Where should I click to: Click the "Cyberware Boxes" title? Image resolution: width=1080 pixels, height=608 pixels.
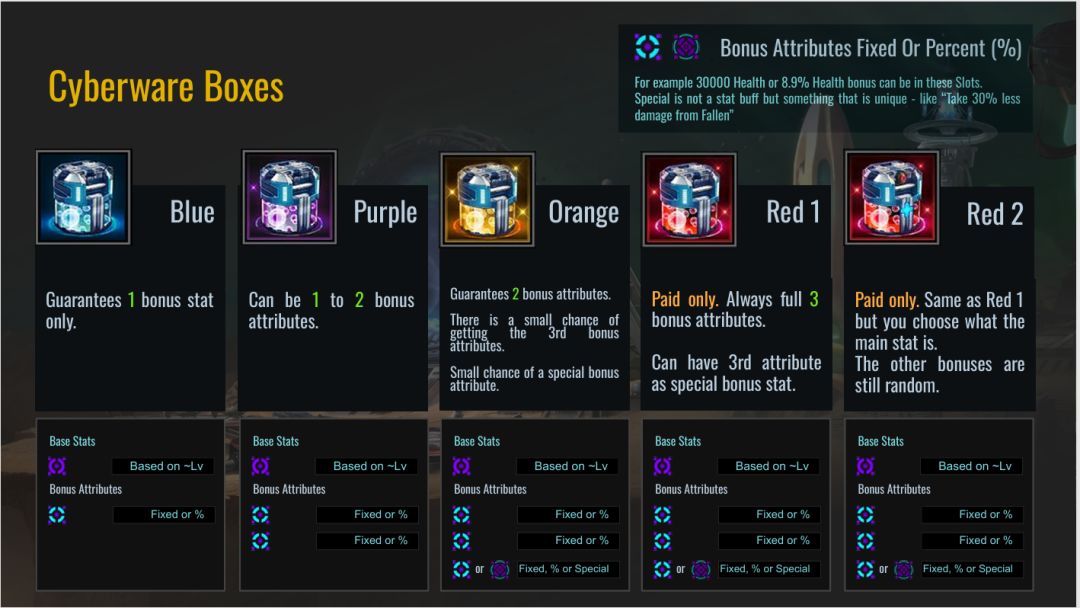click(x=166, y=87)
